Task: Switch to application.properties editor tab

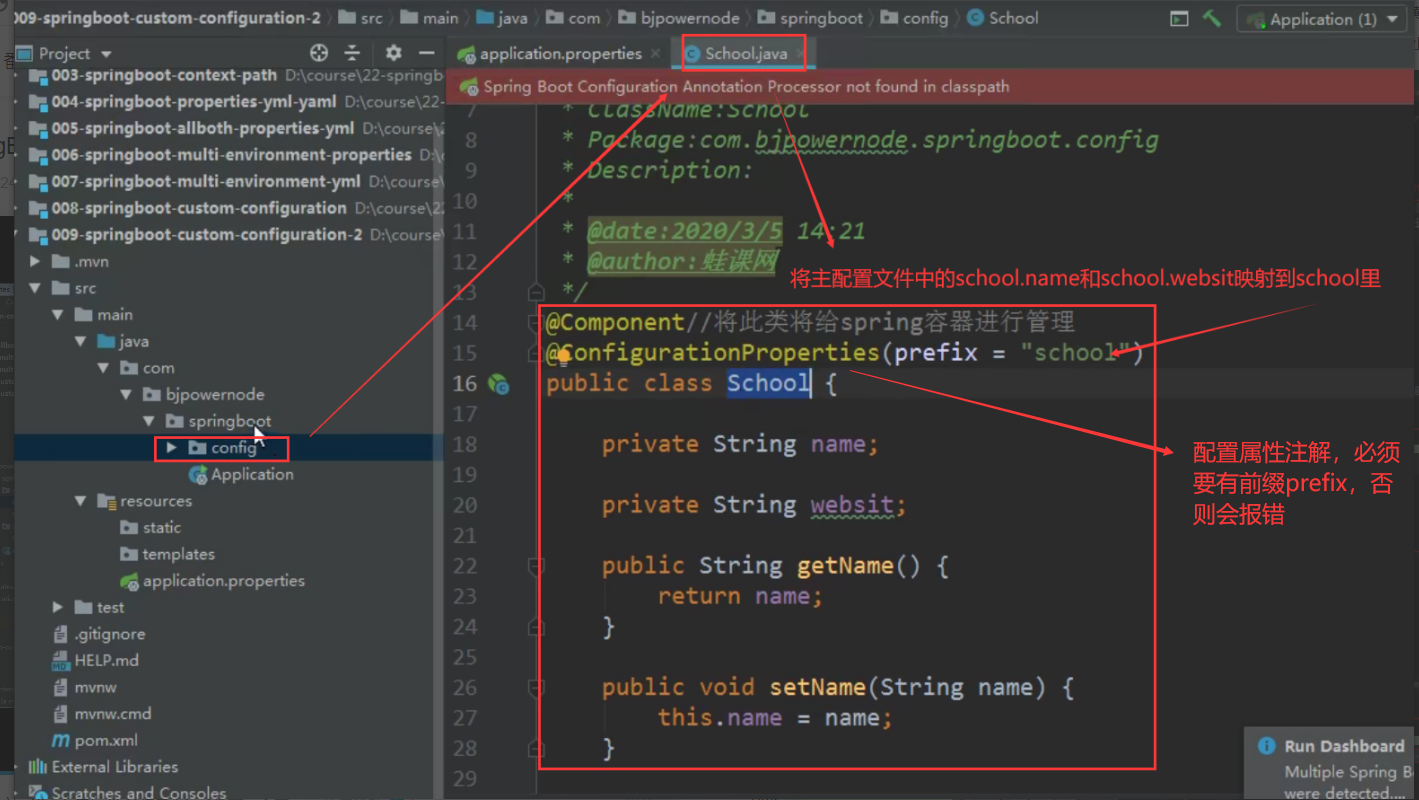Action: pyautogui.click(x=560, y=53)
